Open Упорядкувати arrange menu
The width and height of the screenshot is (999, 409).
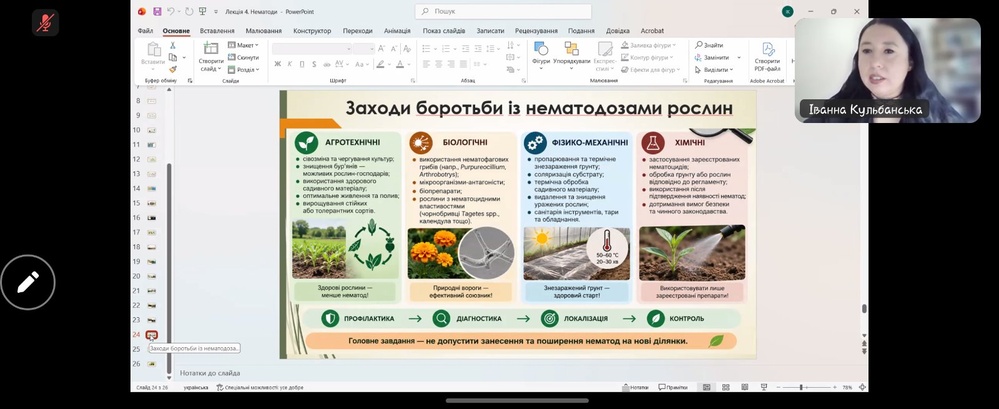pyautogui.click(x=571, y=54)
